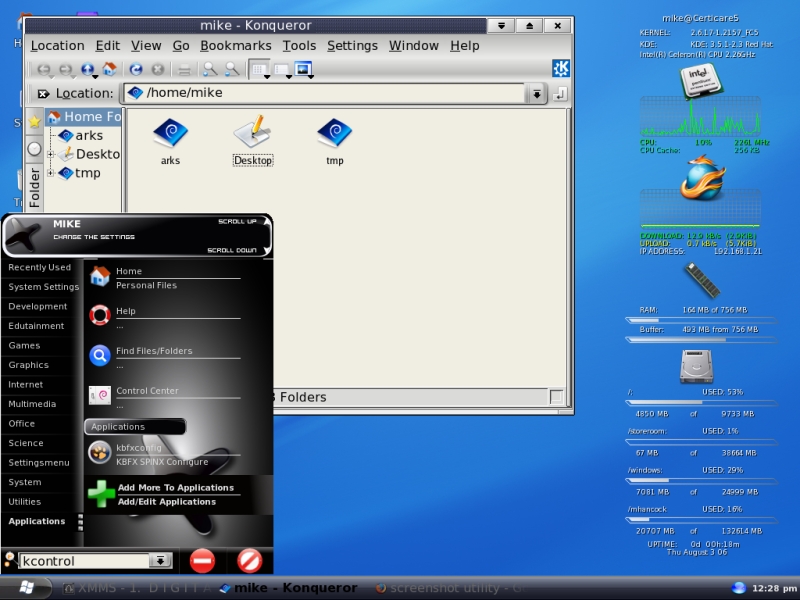Select Utilities category
This screenshot has width=800, height=600.
(x=24, y=502)
